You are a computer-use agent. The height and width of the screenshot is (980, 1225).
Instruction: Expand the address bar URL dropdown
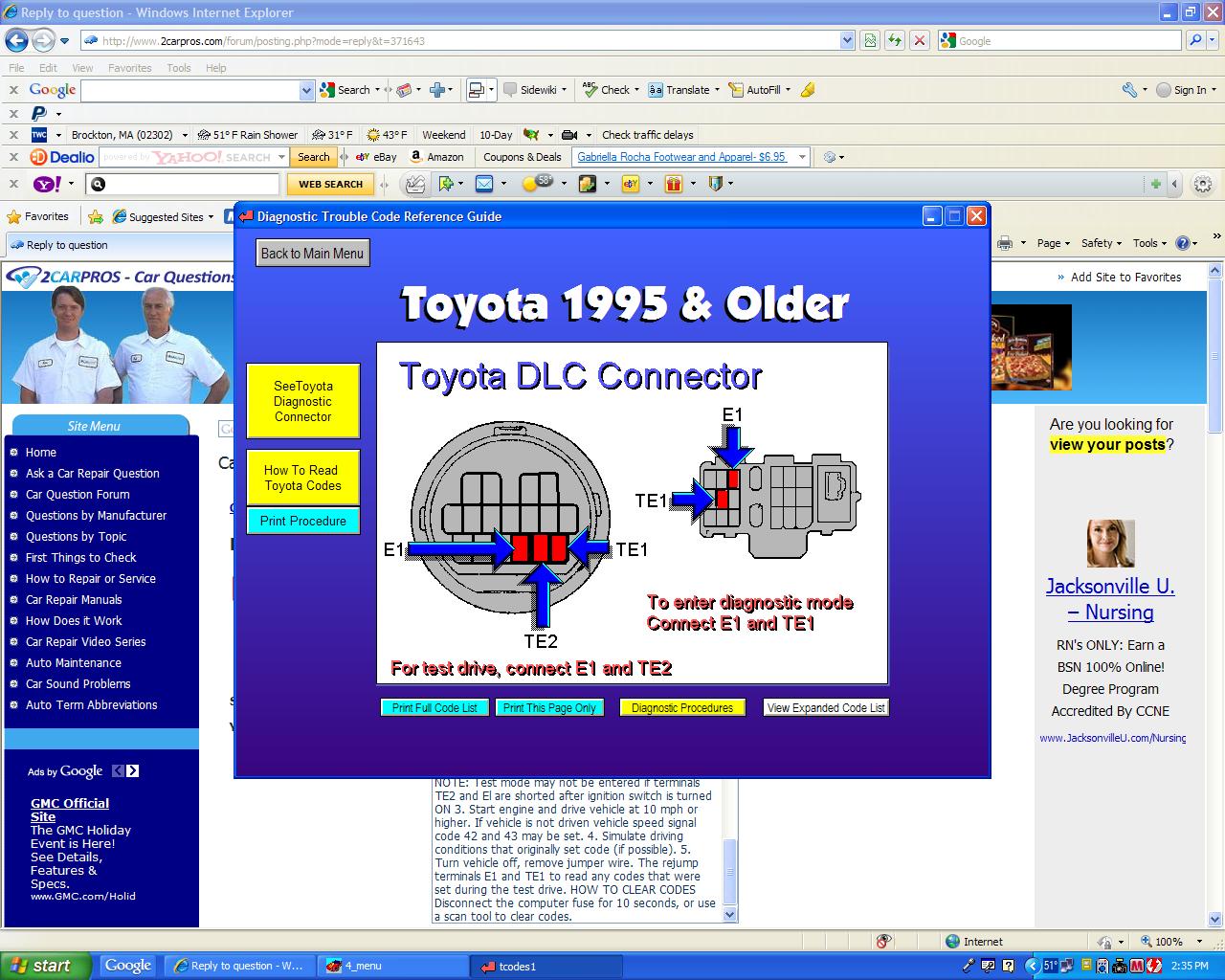(847, 40)
